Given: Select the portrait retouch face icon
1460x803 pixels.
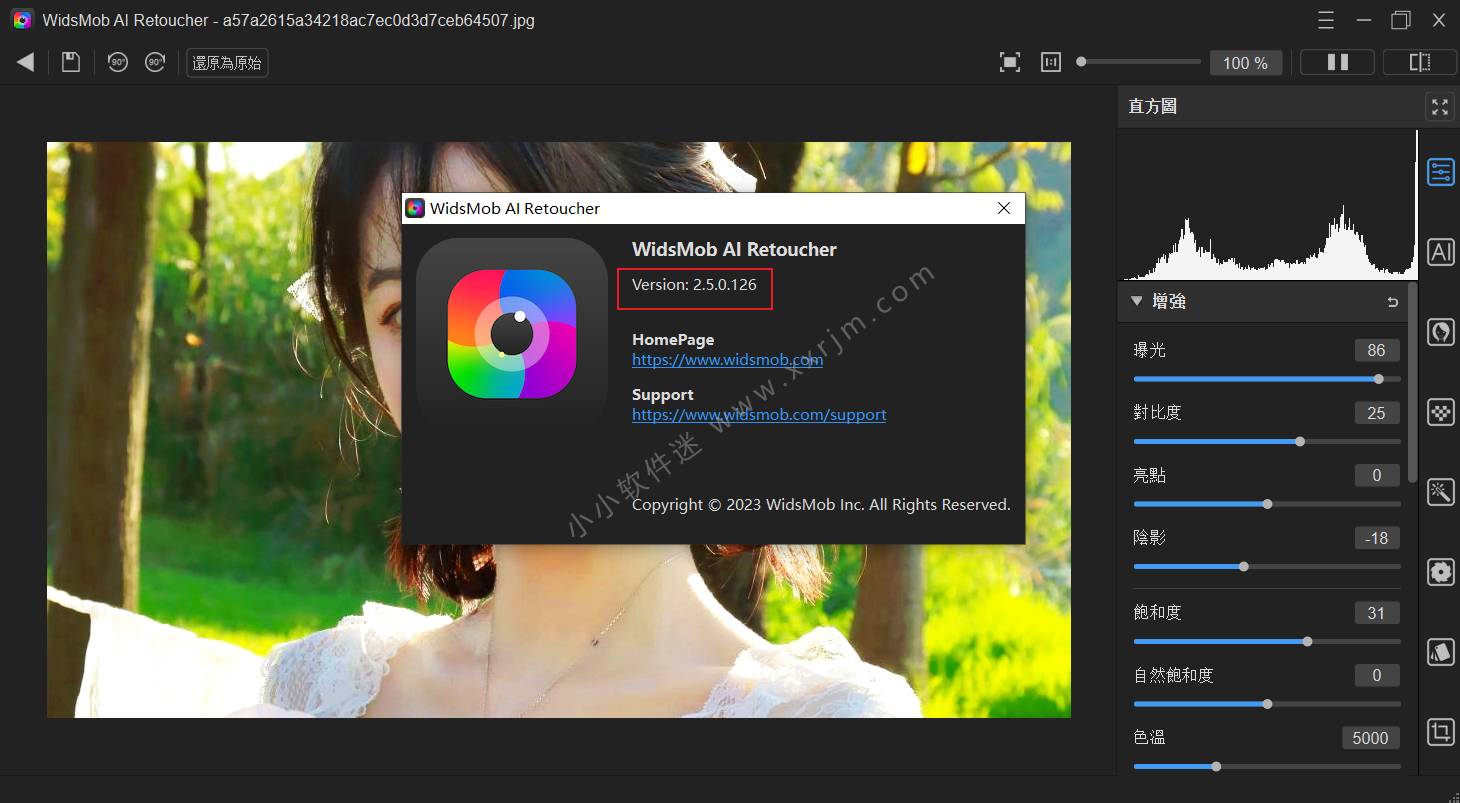Looking at the screenshot, I should click(1440, 332).
